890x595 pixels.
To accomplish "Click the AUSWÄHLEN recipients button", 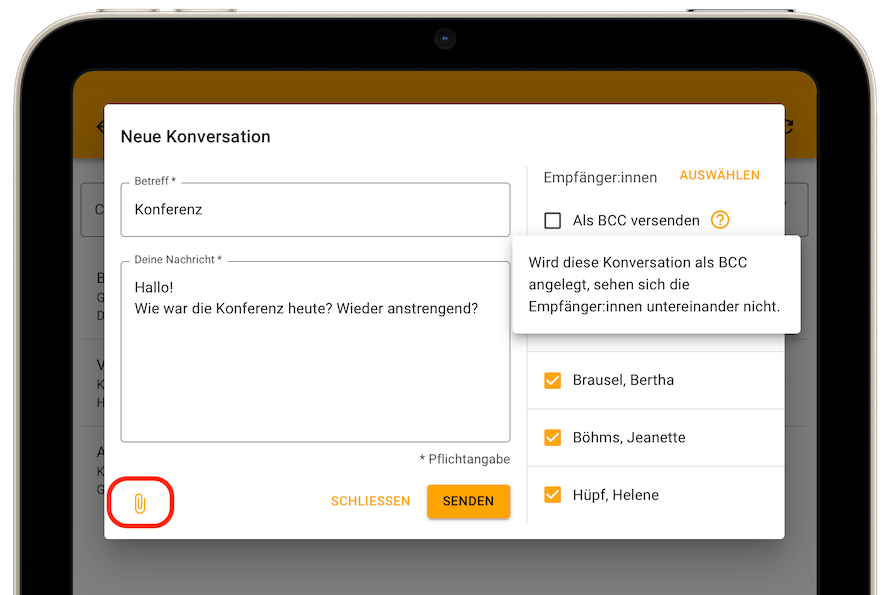I will coord(719,175).
